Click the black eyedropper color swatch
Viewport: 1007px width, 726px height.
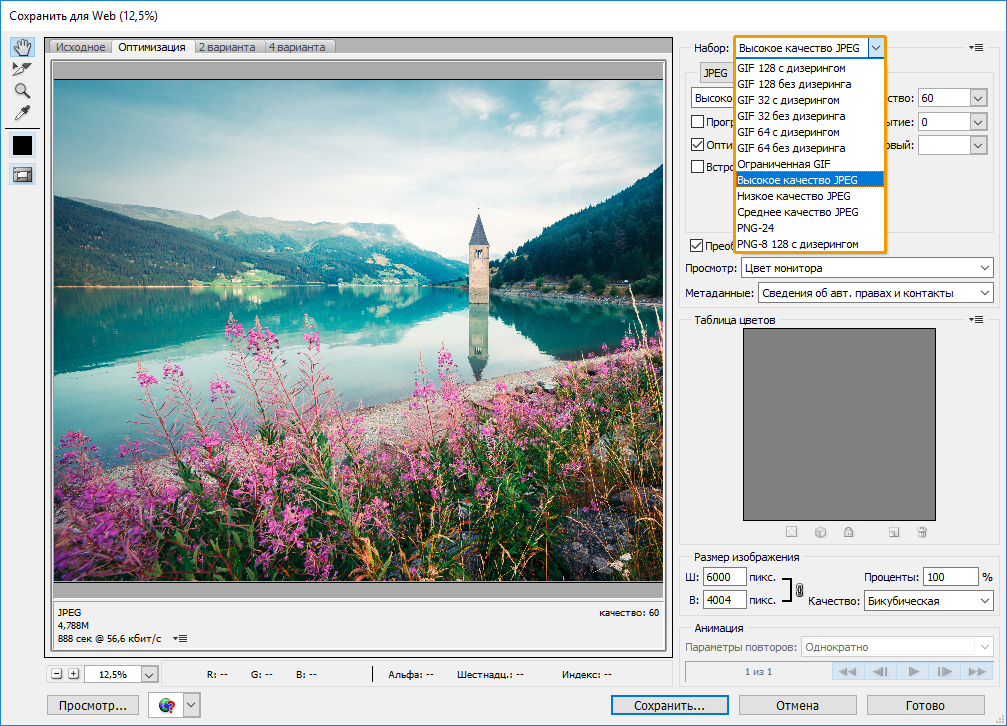(22, 145)
